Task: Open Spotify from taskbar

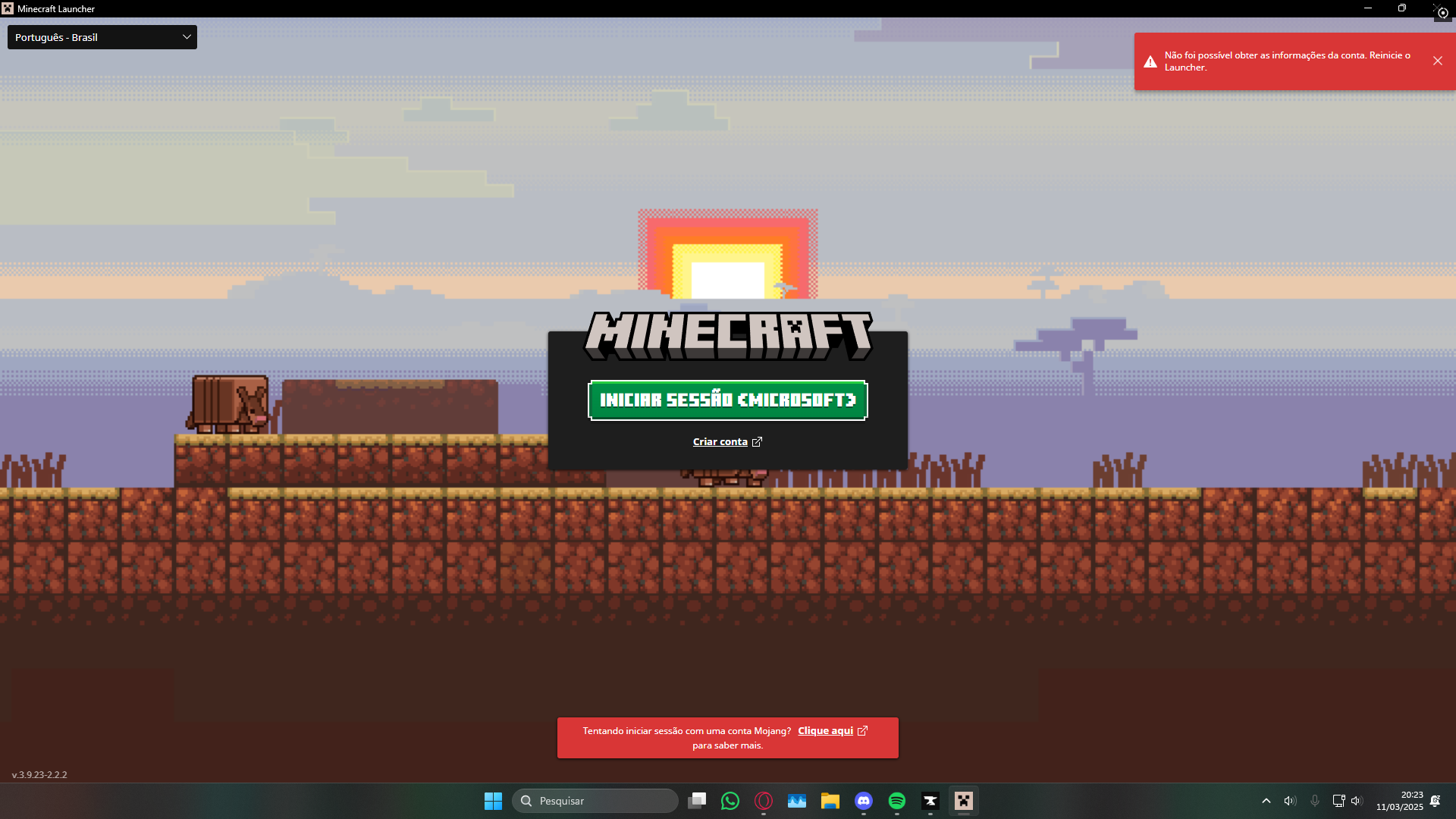Action: tap(897, 801)
